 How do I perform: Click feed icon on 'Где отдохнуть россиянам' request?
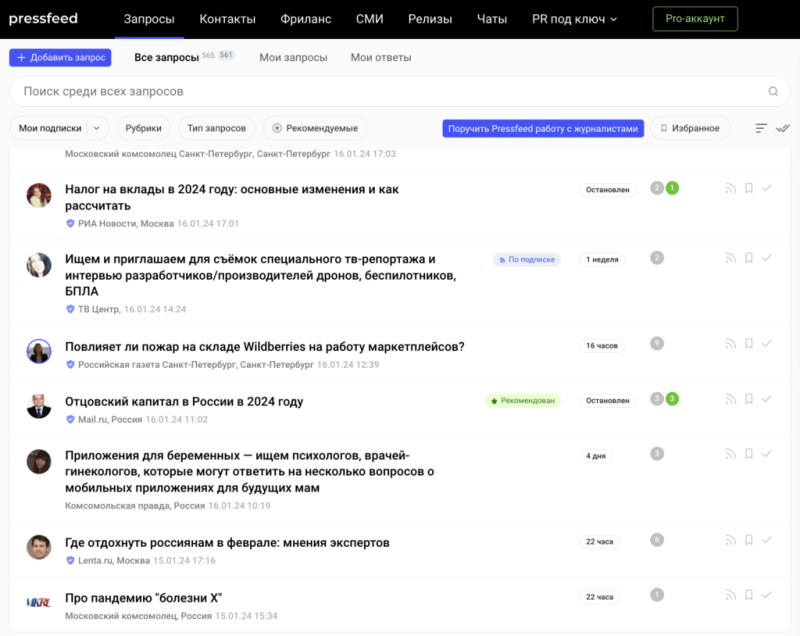point(731,540)
